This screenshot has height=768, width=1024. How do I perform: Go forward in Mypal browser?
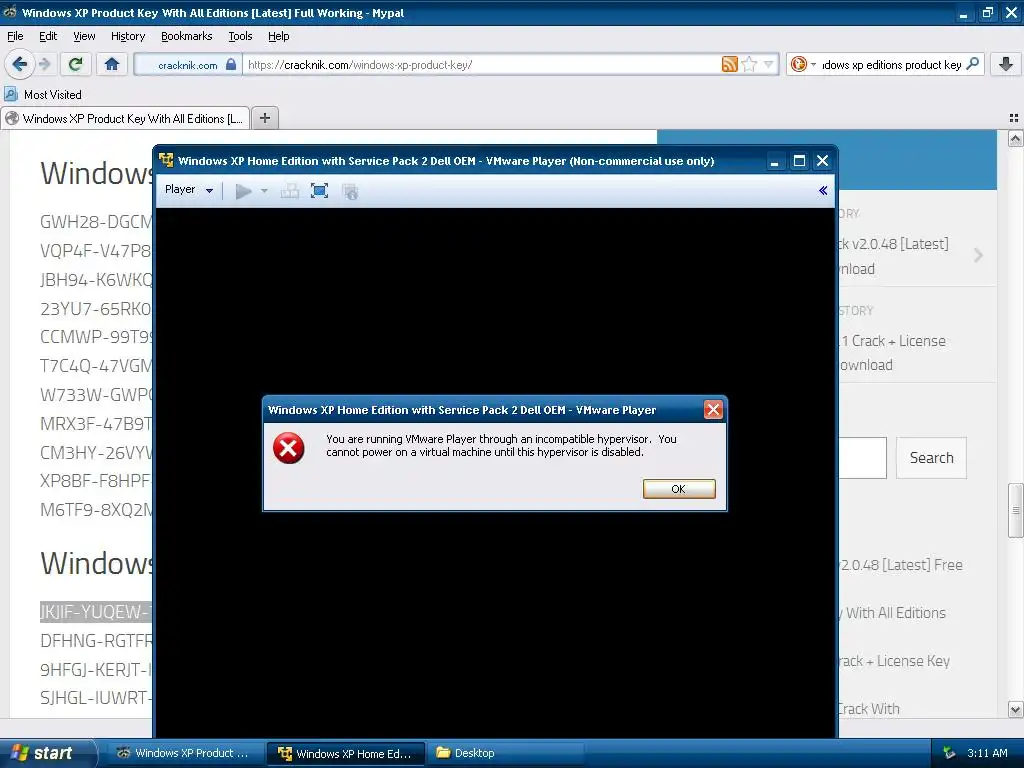[44, 64]
